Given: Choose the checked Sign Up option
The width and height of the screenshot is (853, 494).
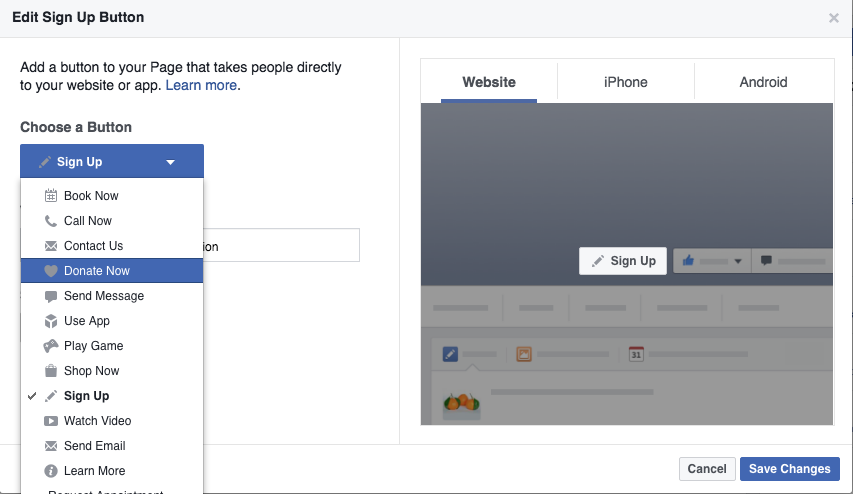Looking at the screenshot, I should (112, 396).
